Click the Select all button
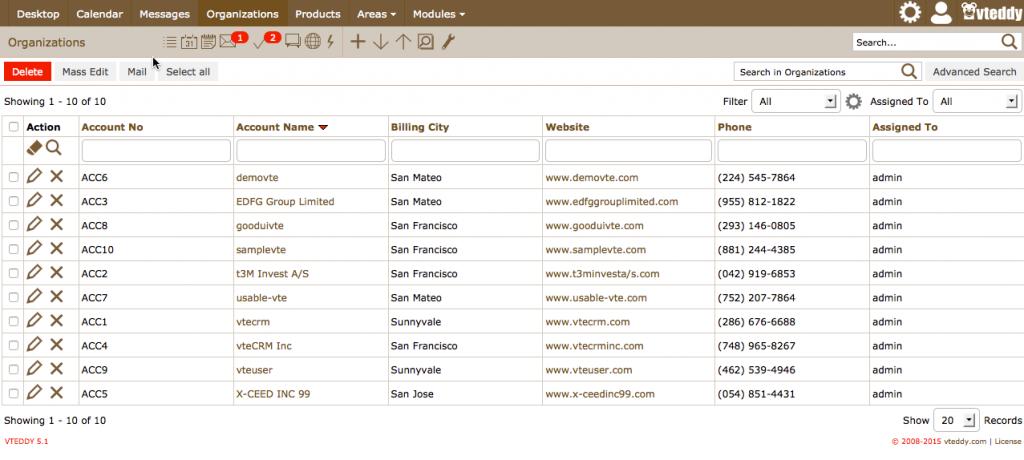The height and width of the screenshot is (460, 1024). (188, 72)
